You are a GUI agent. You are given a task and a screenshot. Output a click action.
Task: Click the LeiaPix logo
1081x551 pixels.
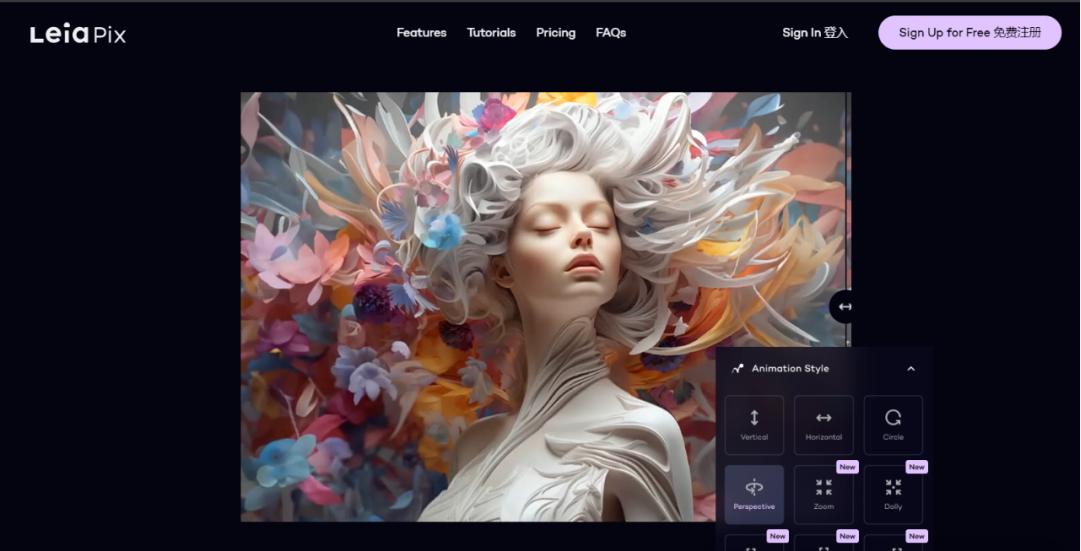pos(78,34)
